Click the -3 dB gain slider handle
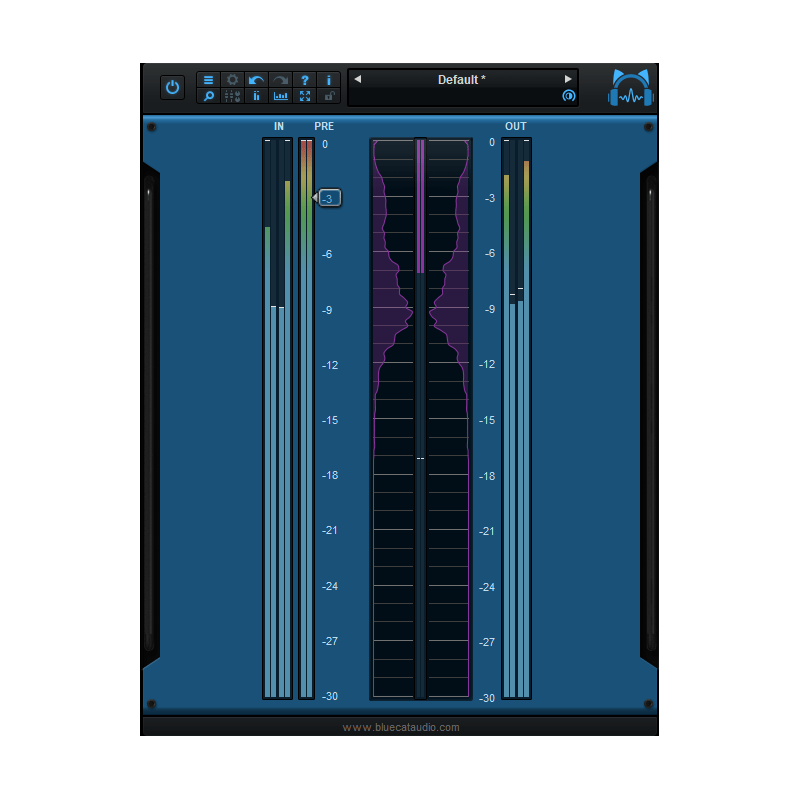Viewport: 800px width, 800px height. point(328,198)
